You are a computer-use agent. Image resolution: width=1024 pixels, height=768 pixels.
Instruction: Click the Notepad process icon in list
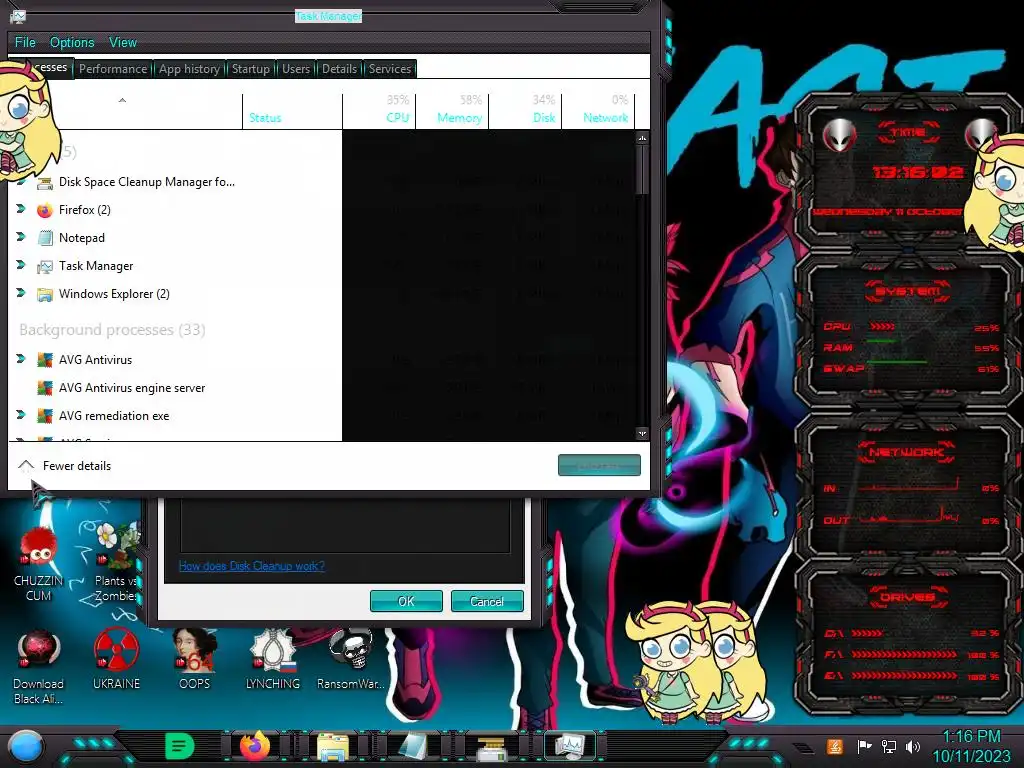coord(44,238)
